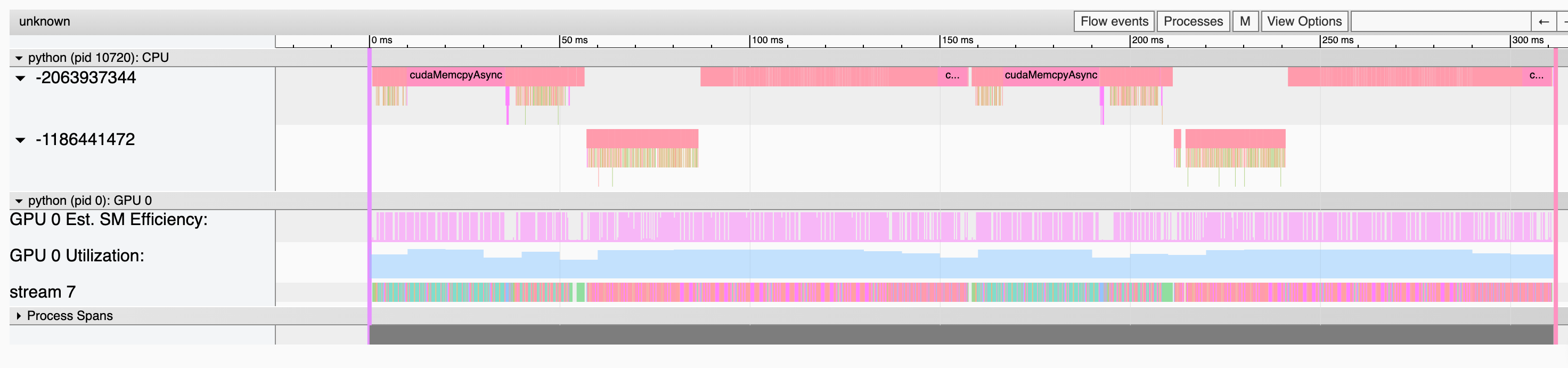Select stream 7 track label
The width and height of the screenshot is (1568, 368).
43,292
